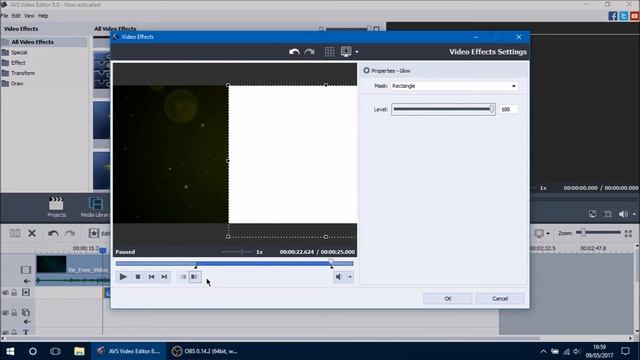This screenshot has width=640, height=360.
Task: Click the fade-out start marker on seek bar
Action: pos(331,266)
